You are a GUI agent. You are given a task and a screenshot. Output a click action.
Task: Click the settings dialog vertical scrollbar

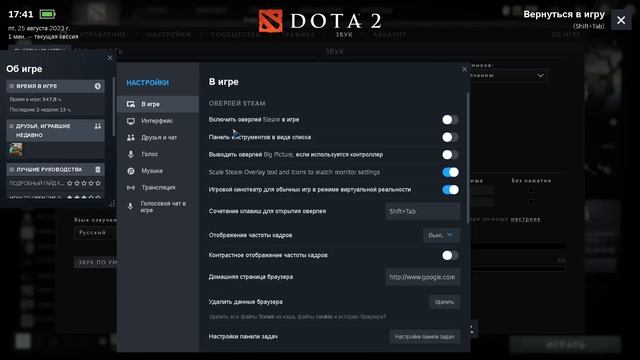click(x=468, y=158)
